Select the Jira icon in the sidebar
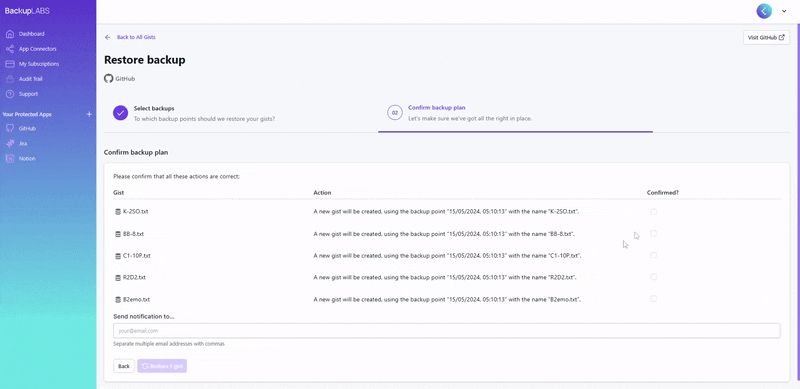 [x=9, y=143]
